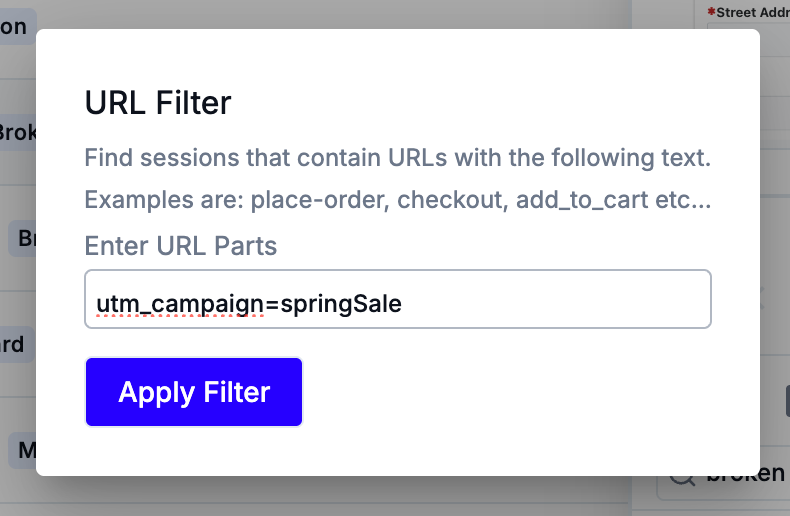Image resolution: width=790 pixels, height=516 pixels.
Task: Focus the Enter URL Parts input field
Action: point(398,299)
